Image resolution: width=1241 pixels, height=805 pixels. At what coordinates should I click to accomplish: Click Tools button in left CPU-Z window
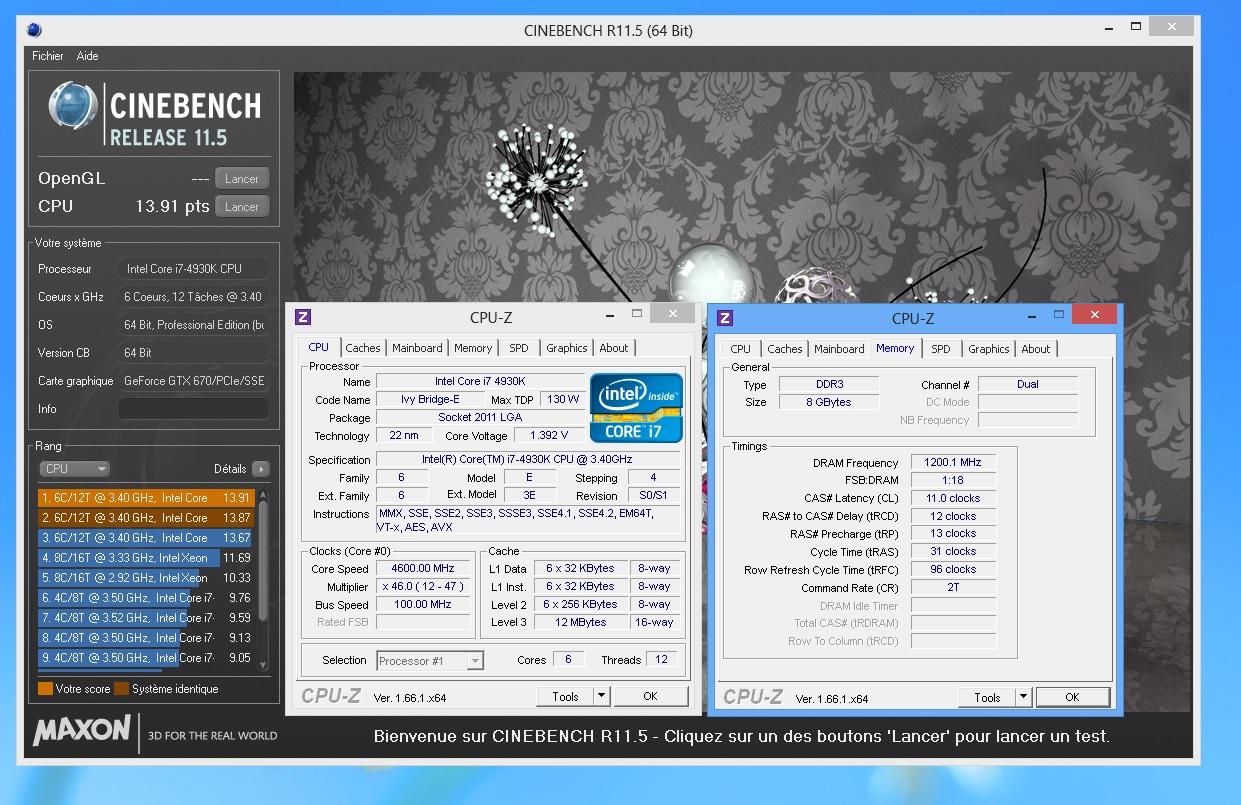(565, 696)
